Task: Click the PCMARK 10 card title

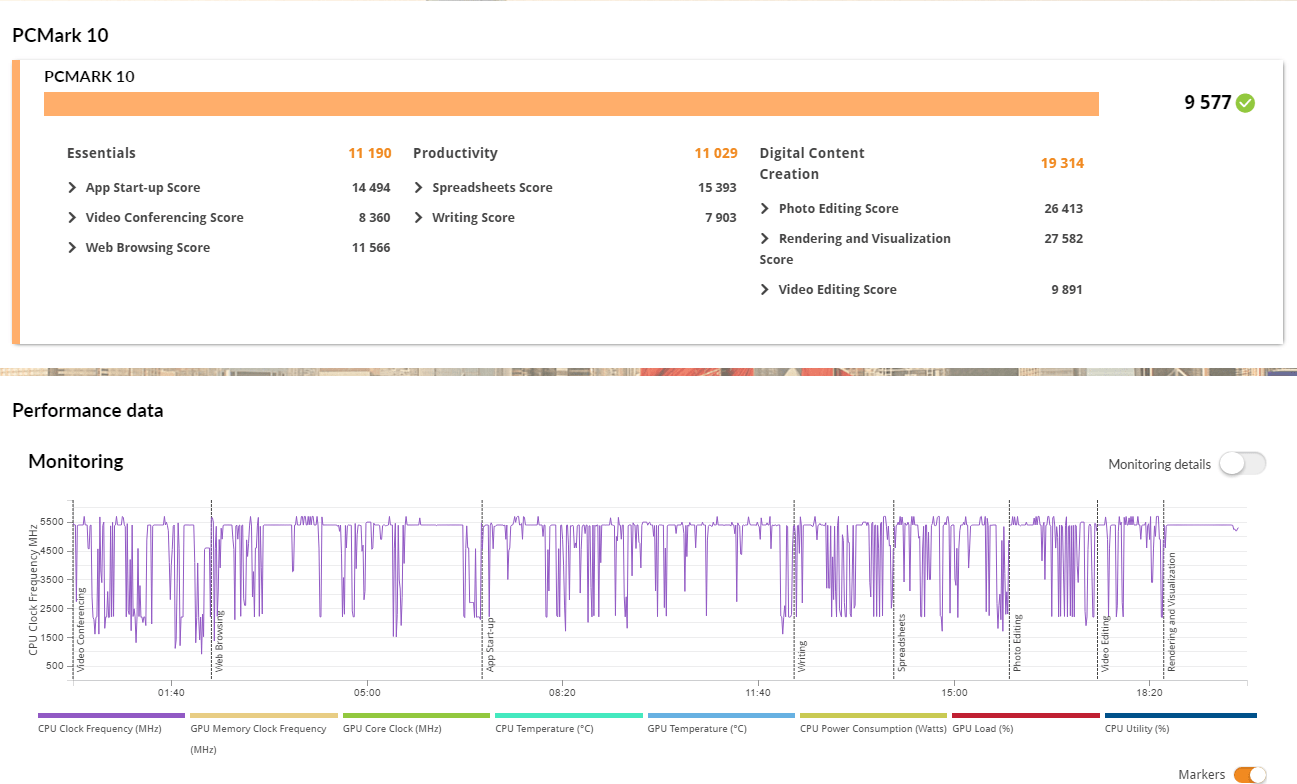Action: point(90,76)
